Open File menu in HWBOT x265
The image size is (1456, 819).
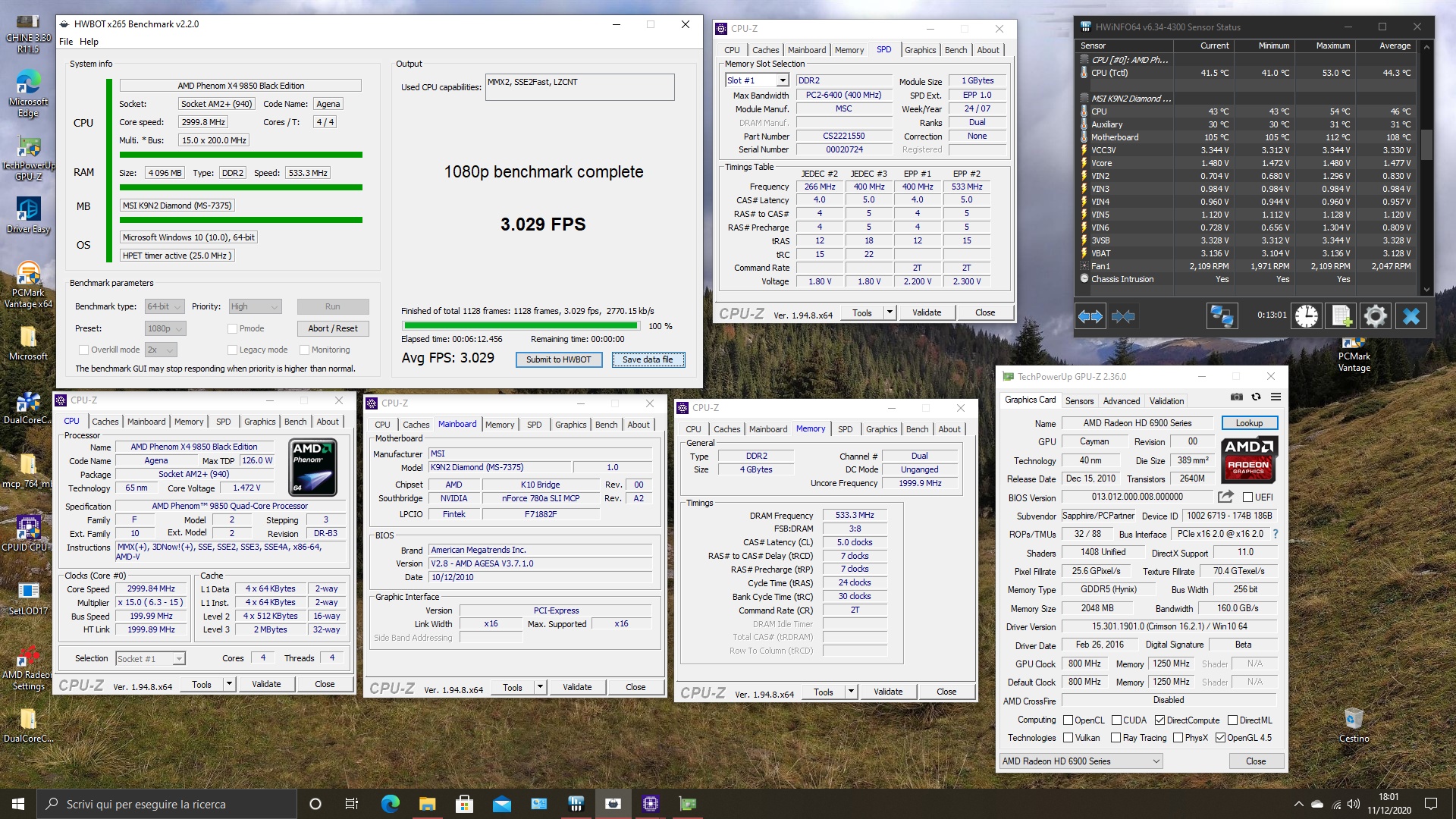(66, 42)
